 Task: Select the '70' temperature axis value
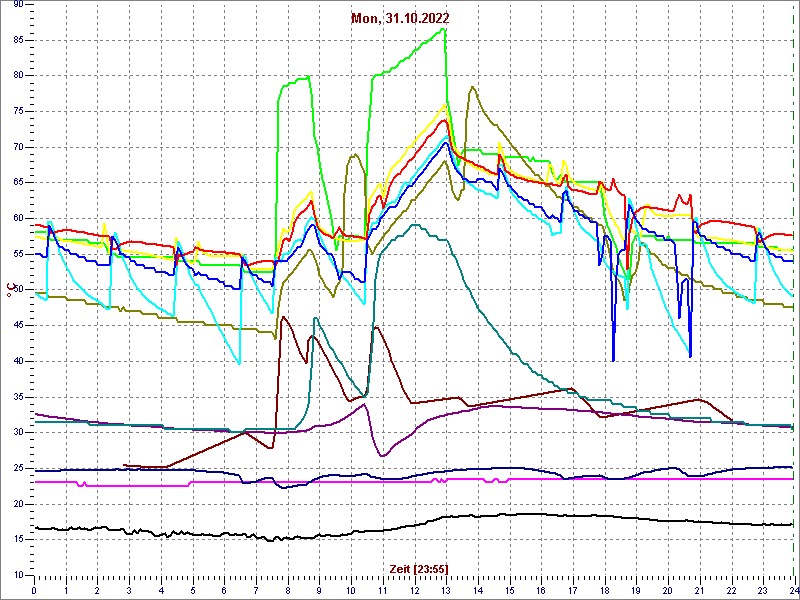pyautogui.click(x=18, y=147)
